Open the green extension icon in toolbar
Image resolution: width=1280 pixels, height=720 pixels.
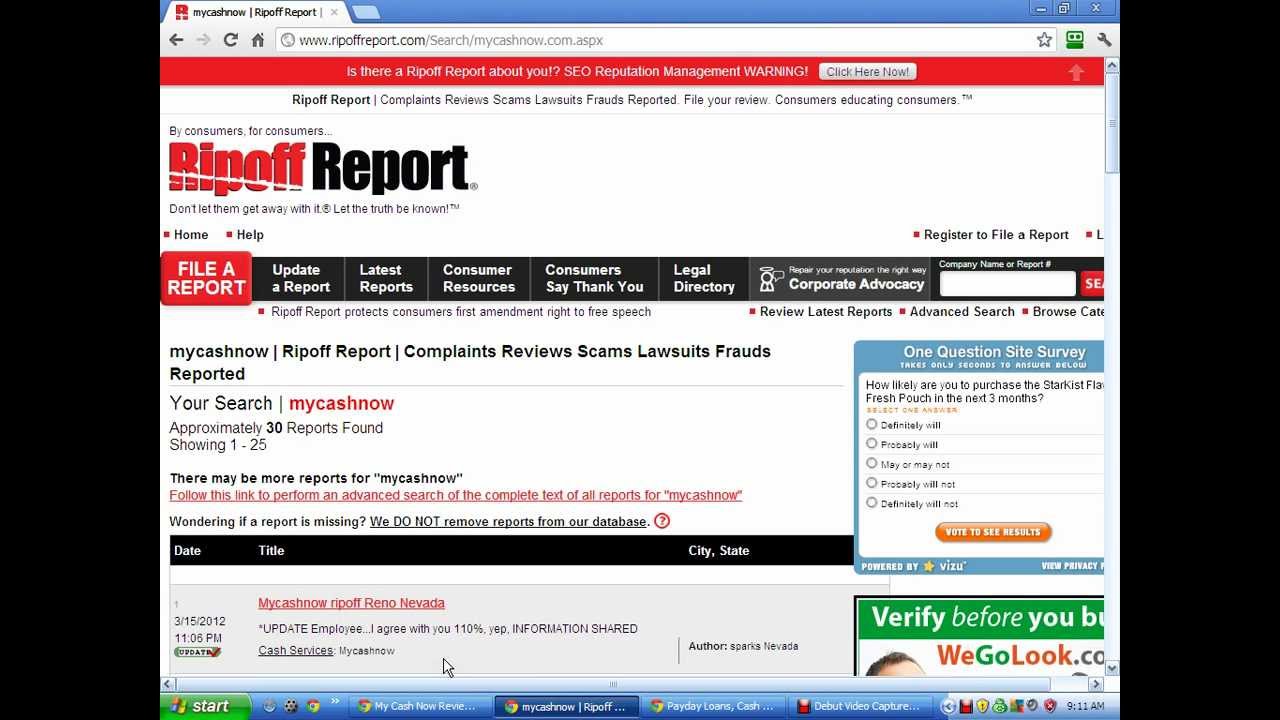[x=1075, y=40]
